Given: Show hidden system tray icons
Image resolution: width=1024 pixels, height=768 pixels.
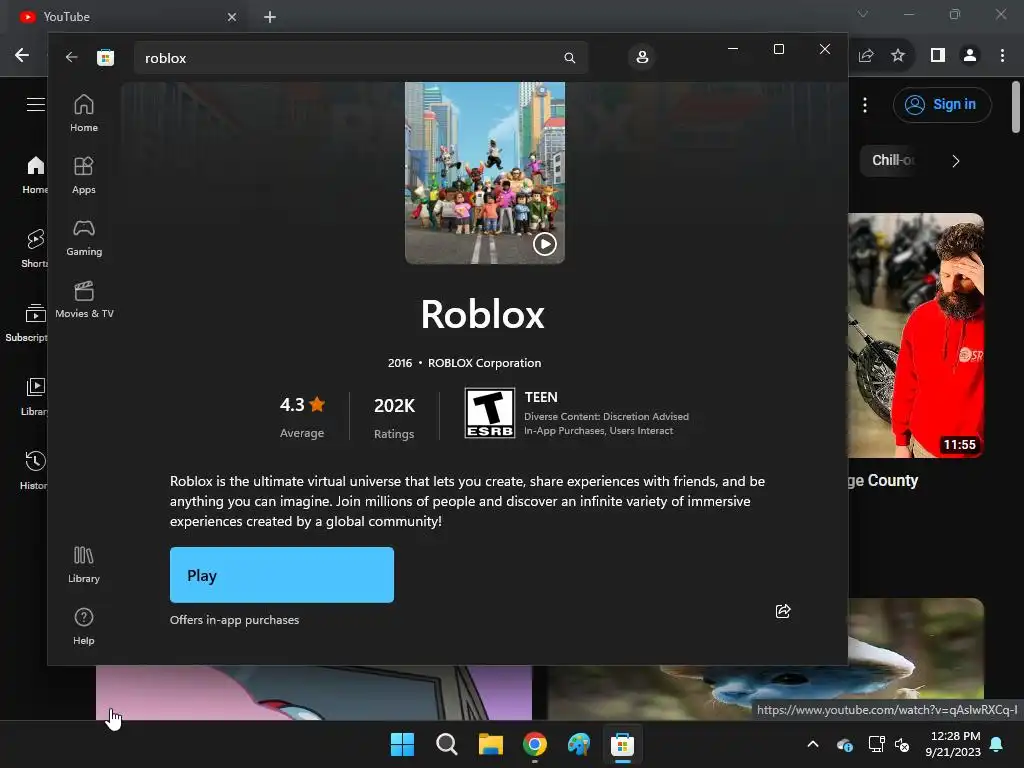Looking at the screenshot, I should point(813,744).
